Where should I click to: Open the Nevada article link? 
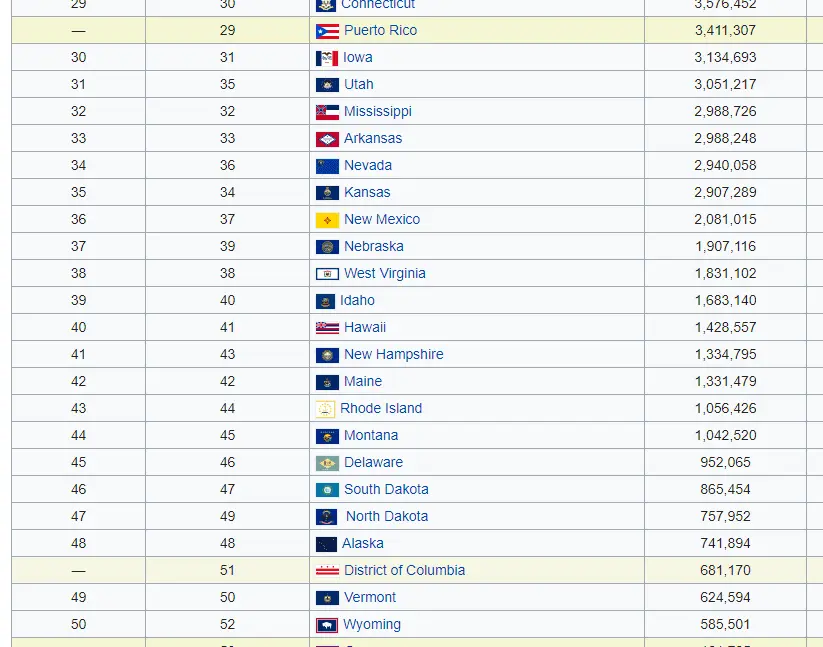[x=367, y=165]
